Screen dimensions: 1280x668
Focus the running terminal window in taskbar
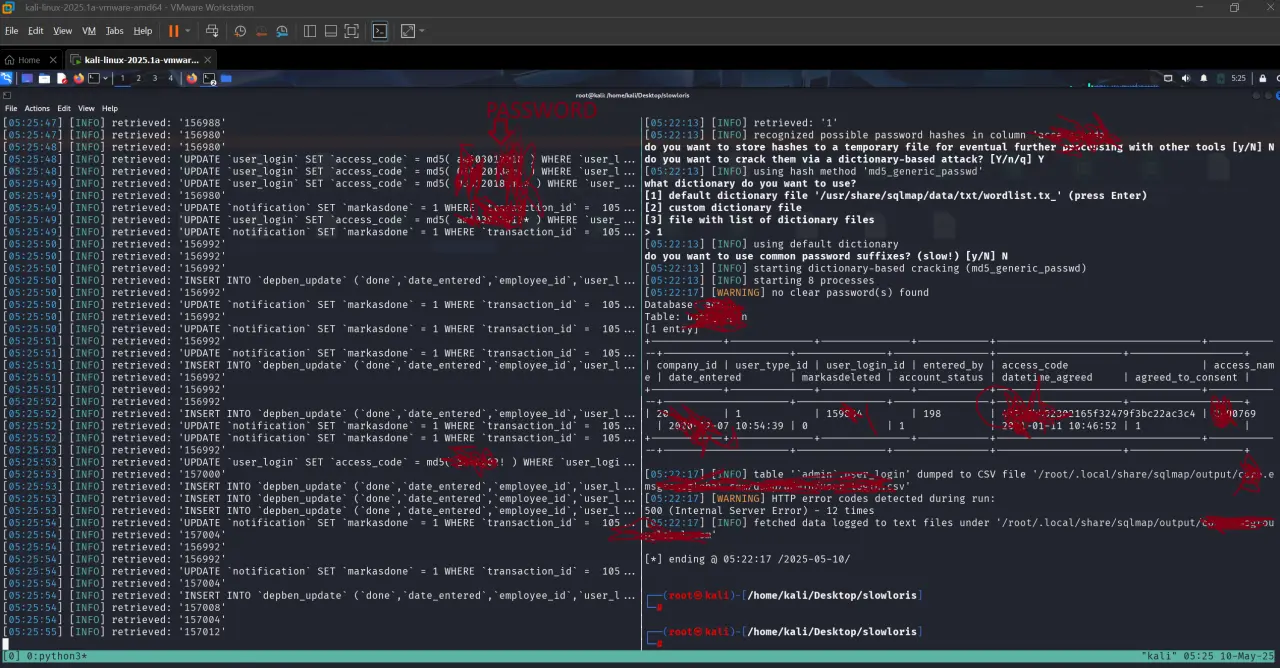coord(209,78)
